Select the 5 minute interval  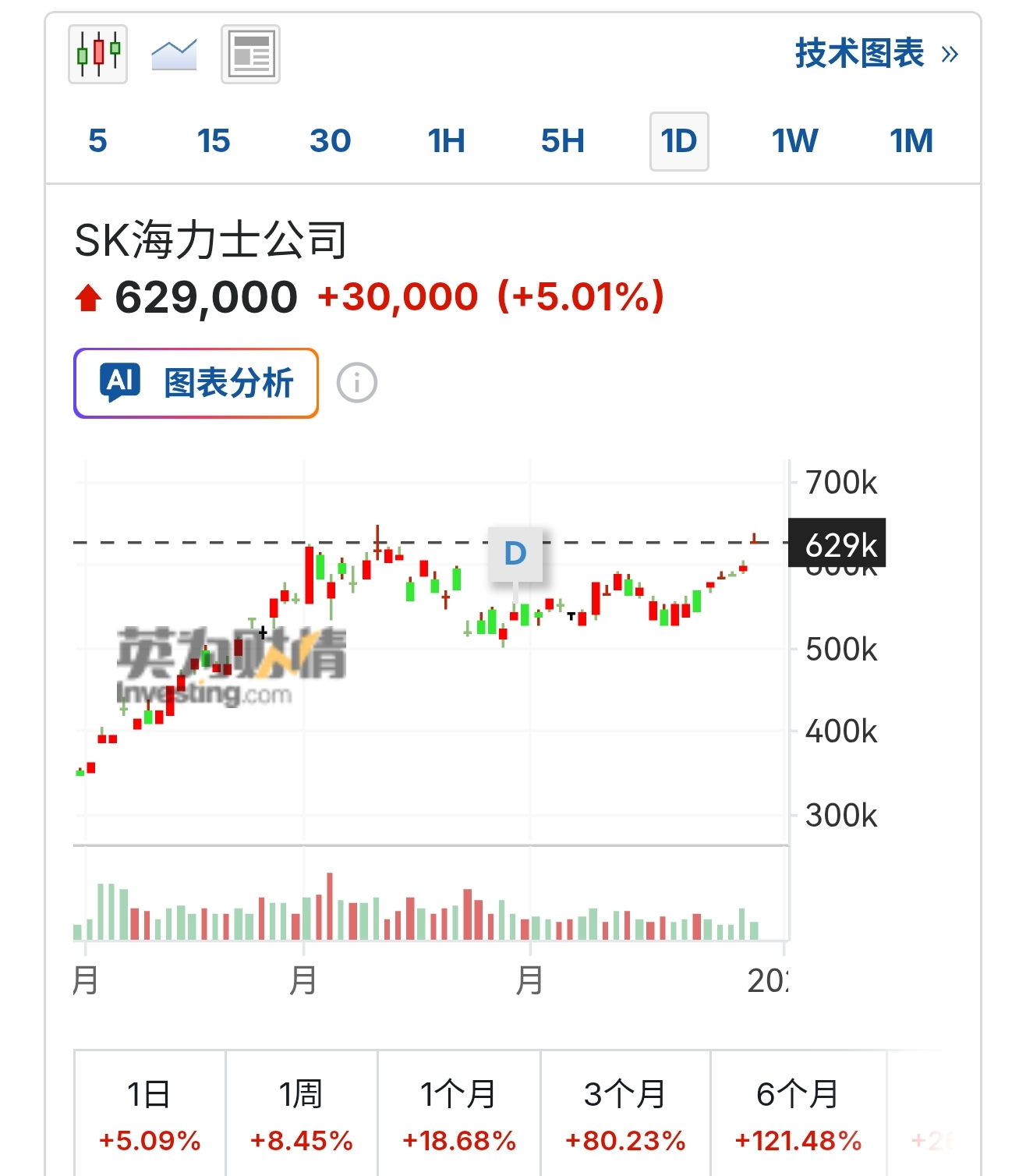(97, 141)
